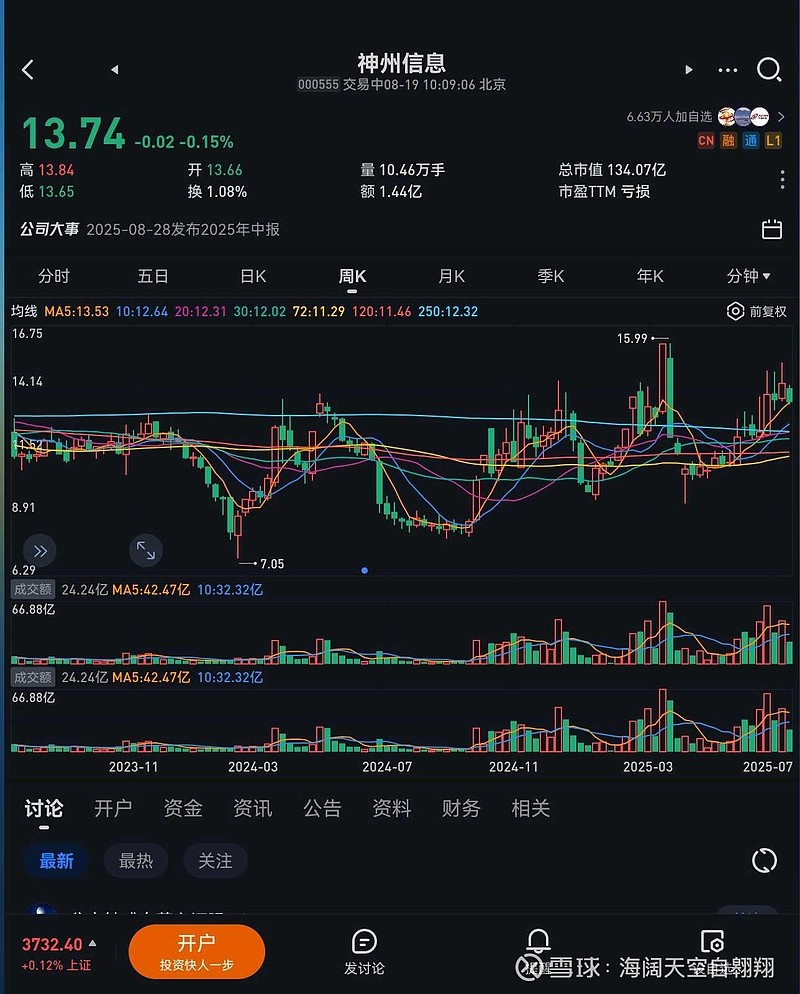
Task: Go to previous stock with left triangle
Action: 114,69
